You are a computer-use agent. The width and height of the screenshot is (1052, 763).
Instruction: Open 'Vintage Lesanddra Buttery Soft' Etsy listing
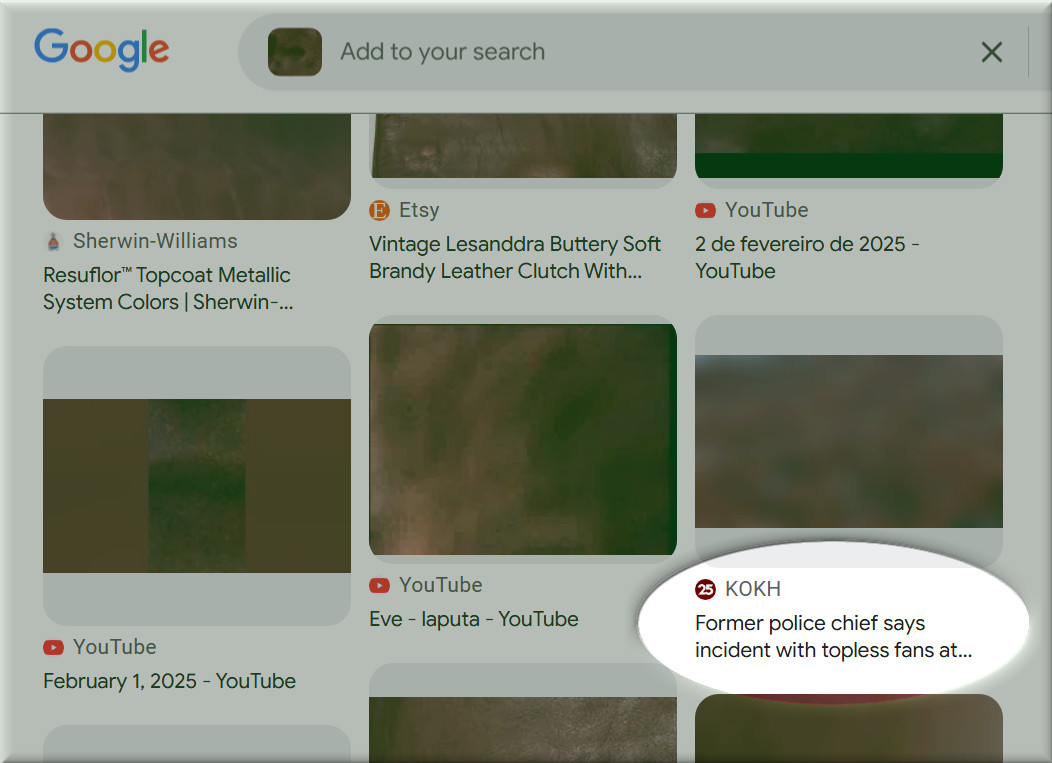(x=515, y=257)
